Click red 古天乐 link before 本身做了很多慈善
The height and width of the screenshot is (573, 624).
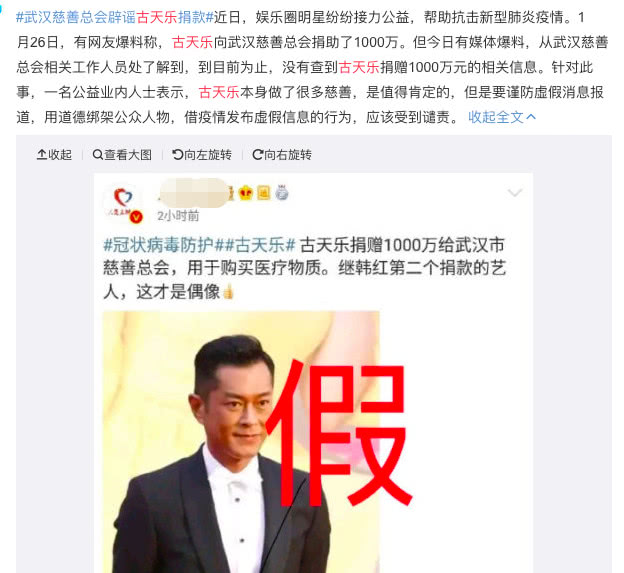coord(219,92)
